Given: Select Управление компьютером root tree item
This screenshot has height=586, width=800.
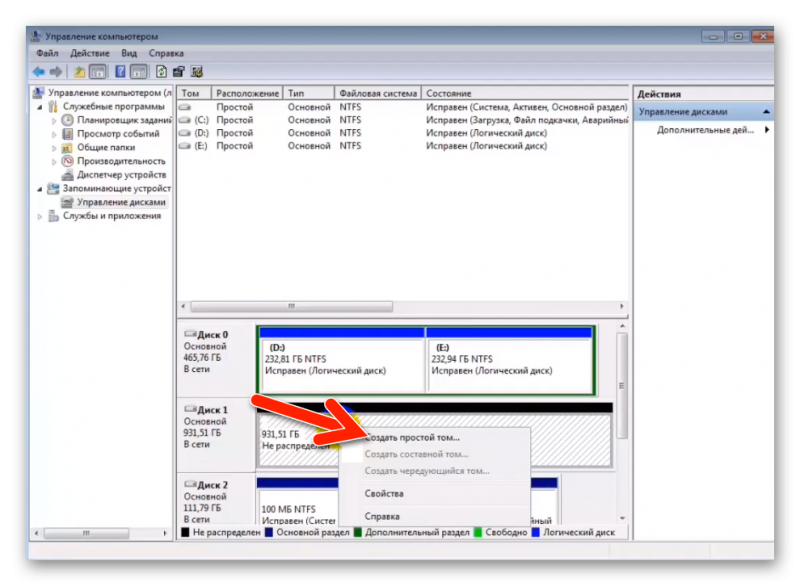Looking at the screenshot, I should (110, 93).
